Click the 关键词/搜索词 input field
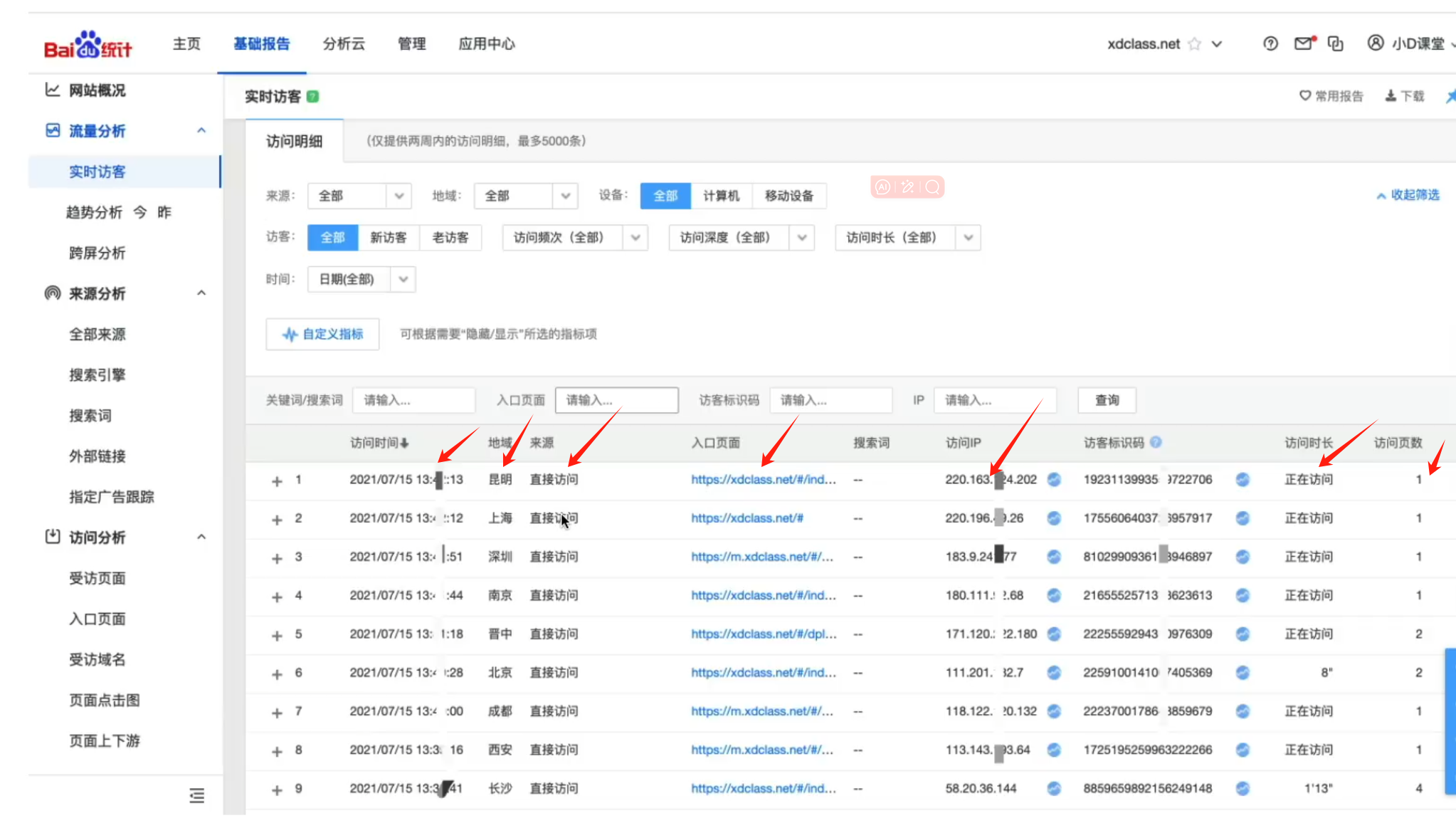 click(x=414, y=400)
